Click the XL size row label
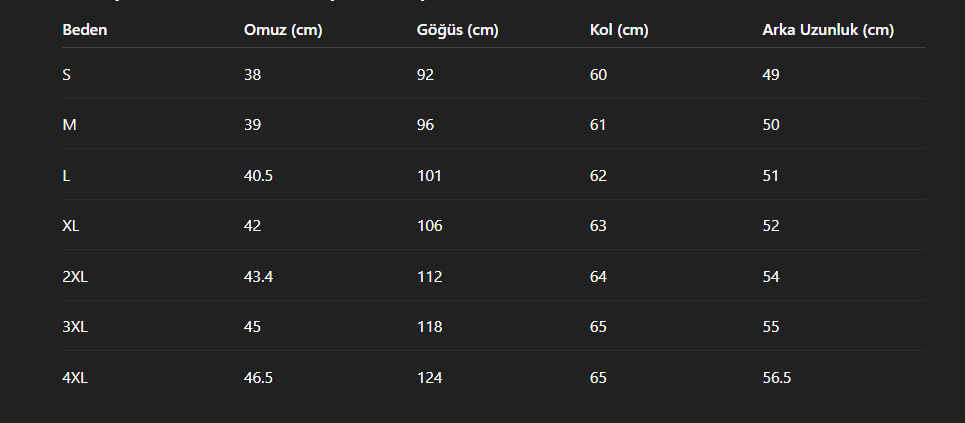Viewport: 965px width, 423px height. [x=71, y=226]
